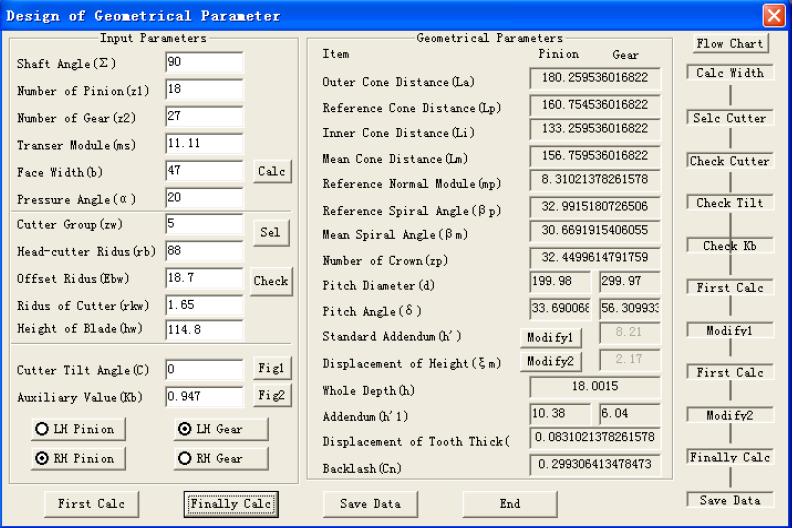Focus the Head-cutter Ridus (rb) field

204,251
